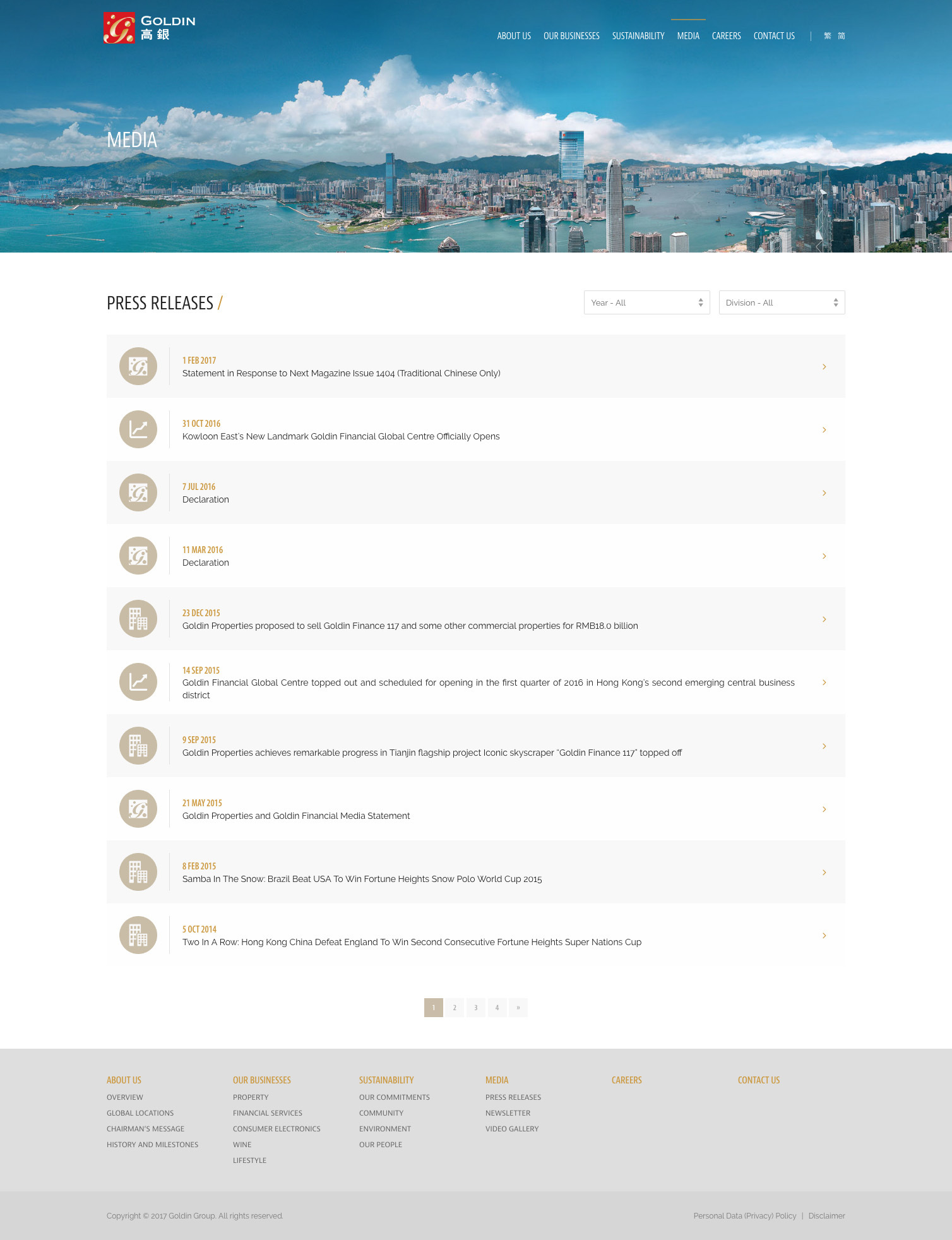Screen dimensions: 952x1240
Task: Click Overview in the footer
Action: [125, 1097]
